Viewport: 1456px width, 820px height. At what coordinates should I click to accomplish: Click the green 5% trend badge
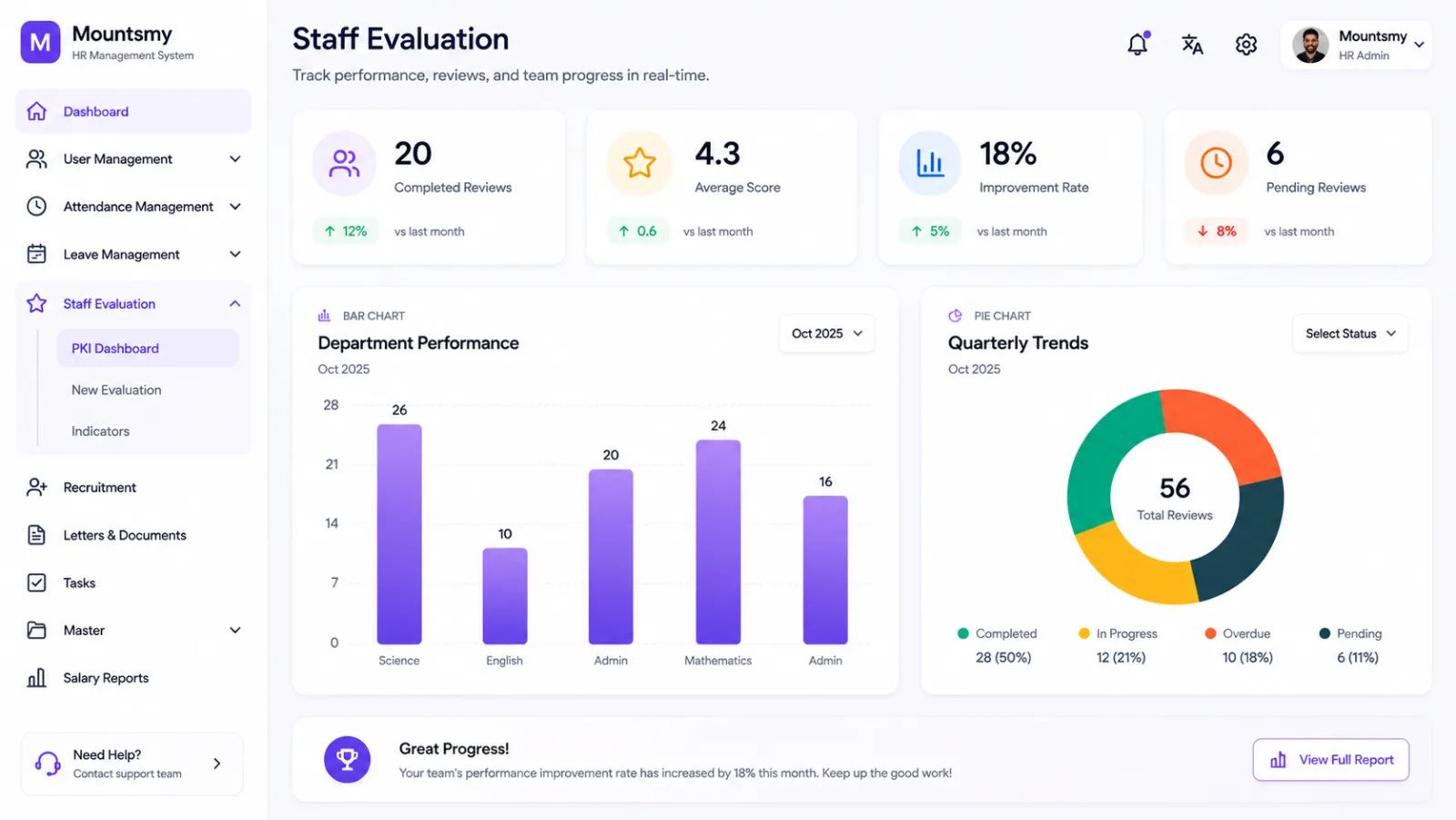tap(930, 231)
